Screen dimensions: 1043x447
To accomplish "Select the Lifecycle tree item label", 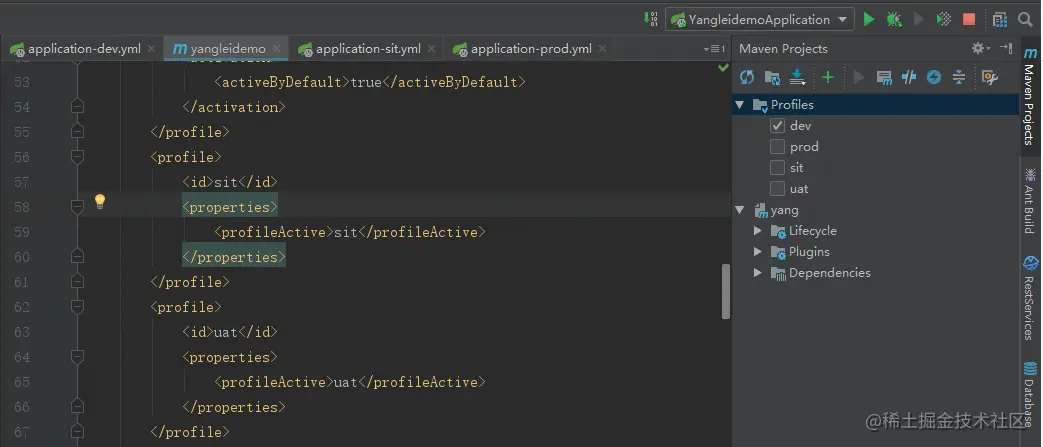I will tap(813, 231).
